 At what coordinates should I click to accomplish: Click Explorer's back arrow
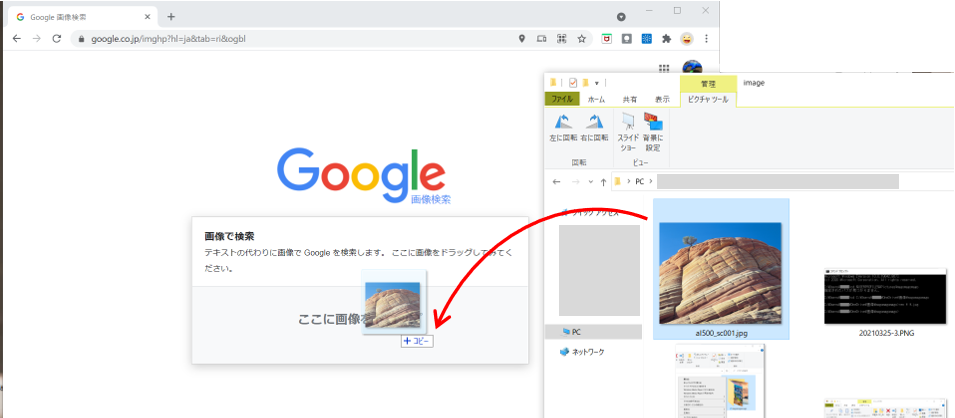pos(556,182)
